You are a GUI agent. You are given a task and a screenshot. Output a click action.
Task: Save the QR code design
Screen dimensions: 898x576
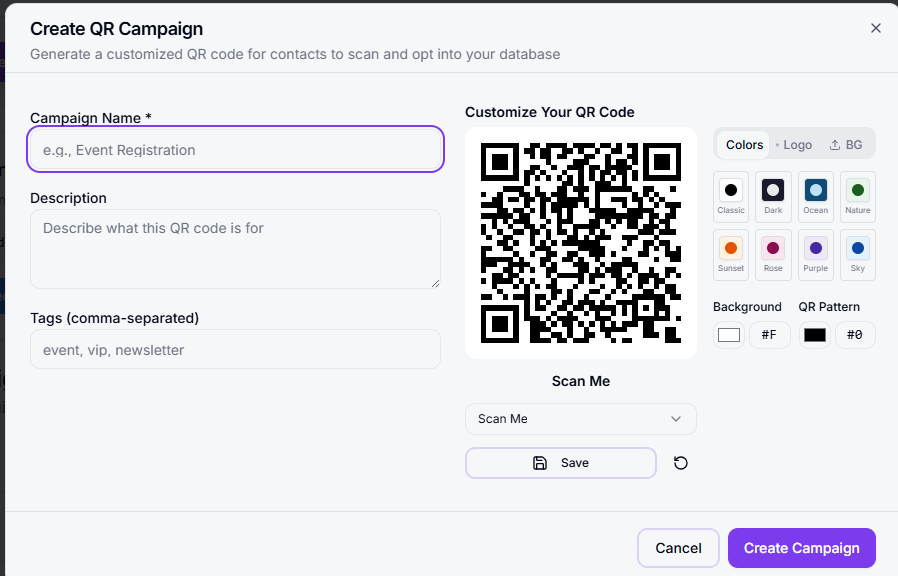coord(561,462)
